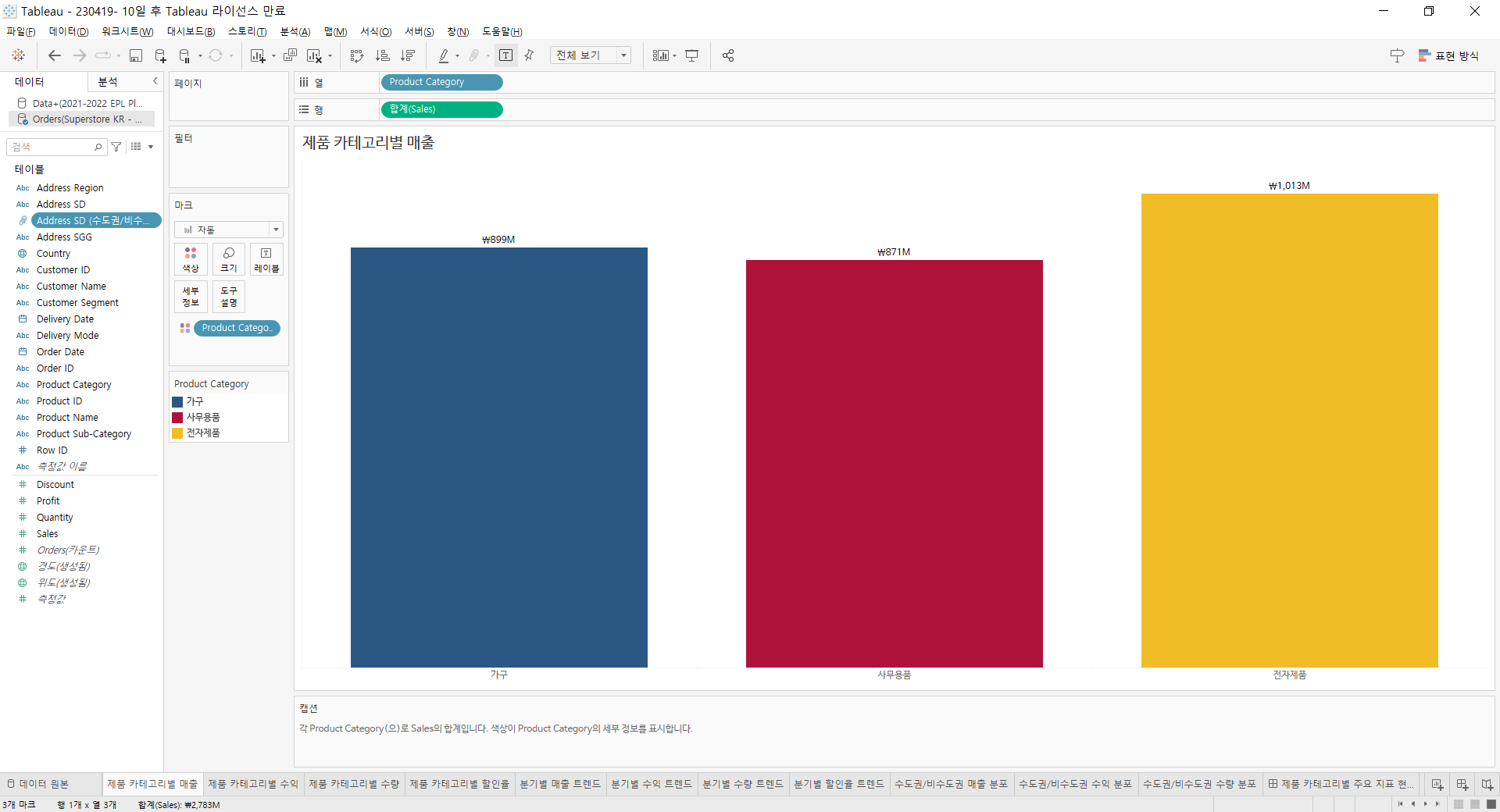Open the Size mark card
The height and width of the screenshot is (812, 1500).
pyautogui.click(x=229, y=259)
